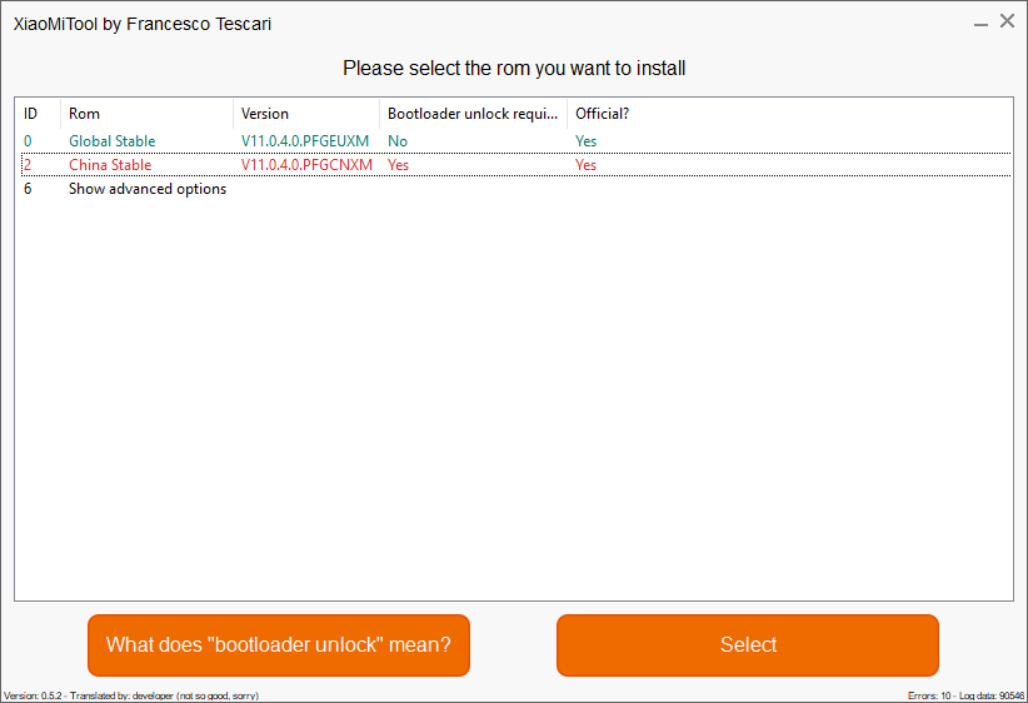Click the Bootloader unlock requi... column header
Image resolution: width=1028 pixels, height=703 pixels.
[473, 113]
